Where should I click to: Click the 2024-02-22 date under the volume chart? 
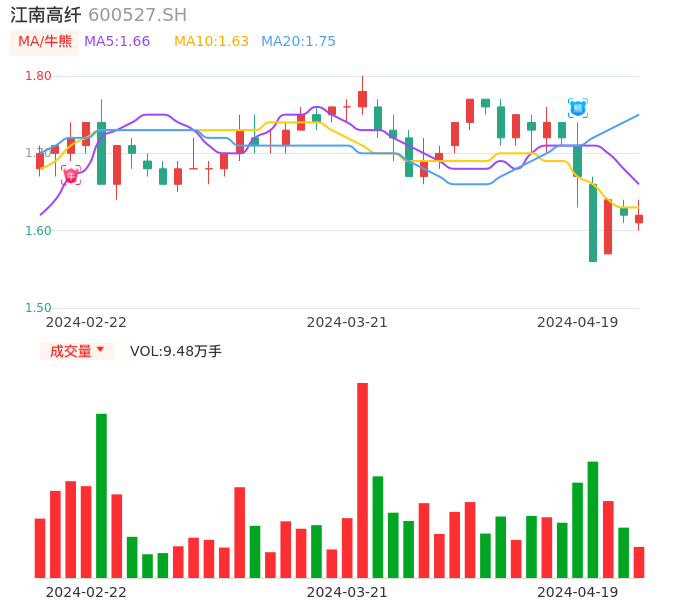(x=86, y=592)
